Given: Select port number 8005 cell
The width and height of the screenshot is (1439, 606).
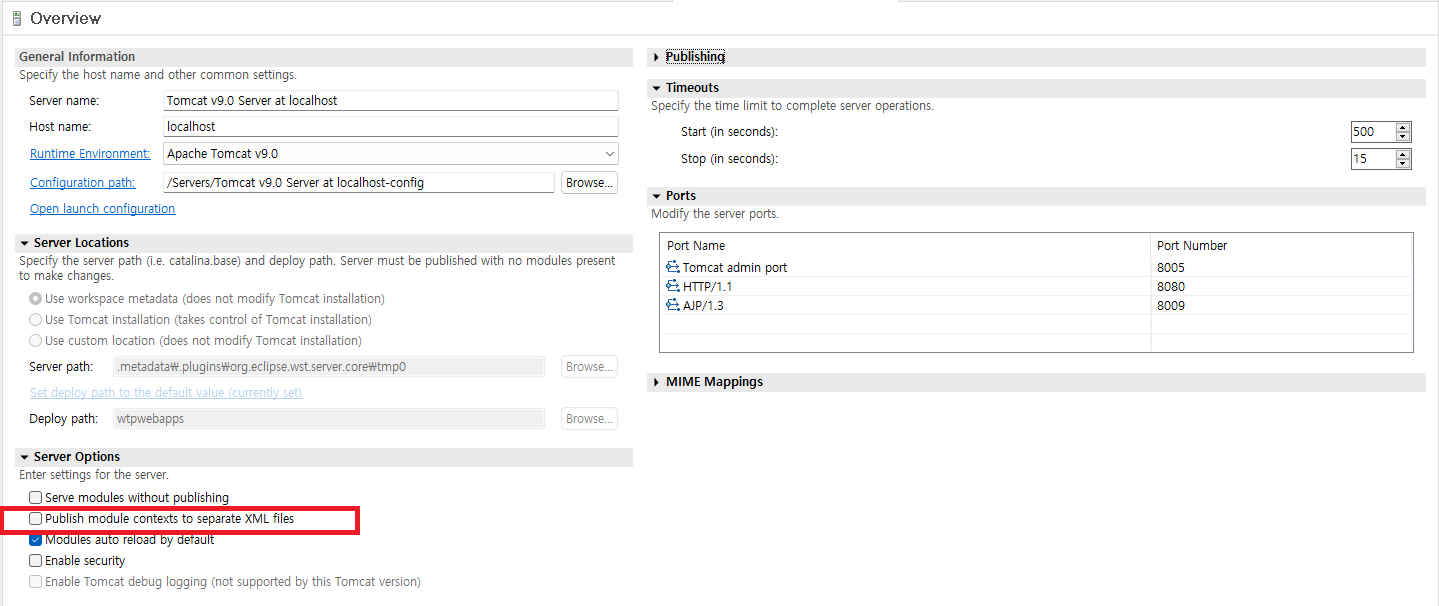Looking at the screenshot, I should click(1171, 267).
